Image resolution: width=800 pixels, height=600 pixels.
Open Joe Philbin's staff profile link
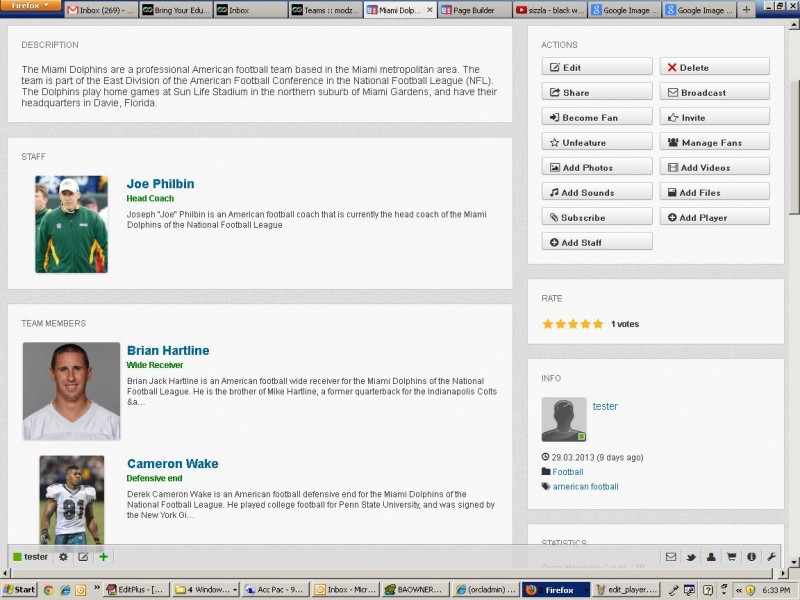click(x=160, y=184)
